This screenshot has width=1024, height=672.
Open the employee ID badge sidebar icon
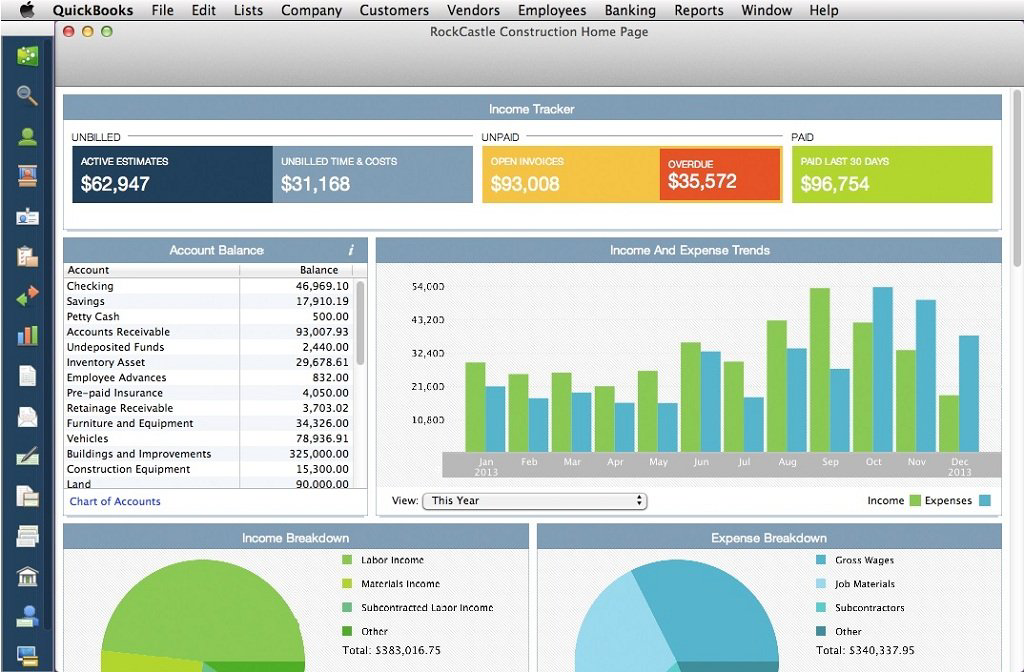(x=27, y=216)
